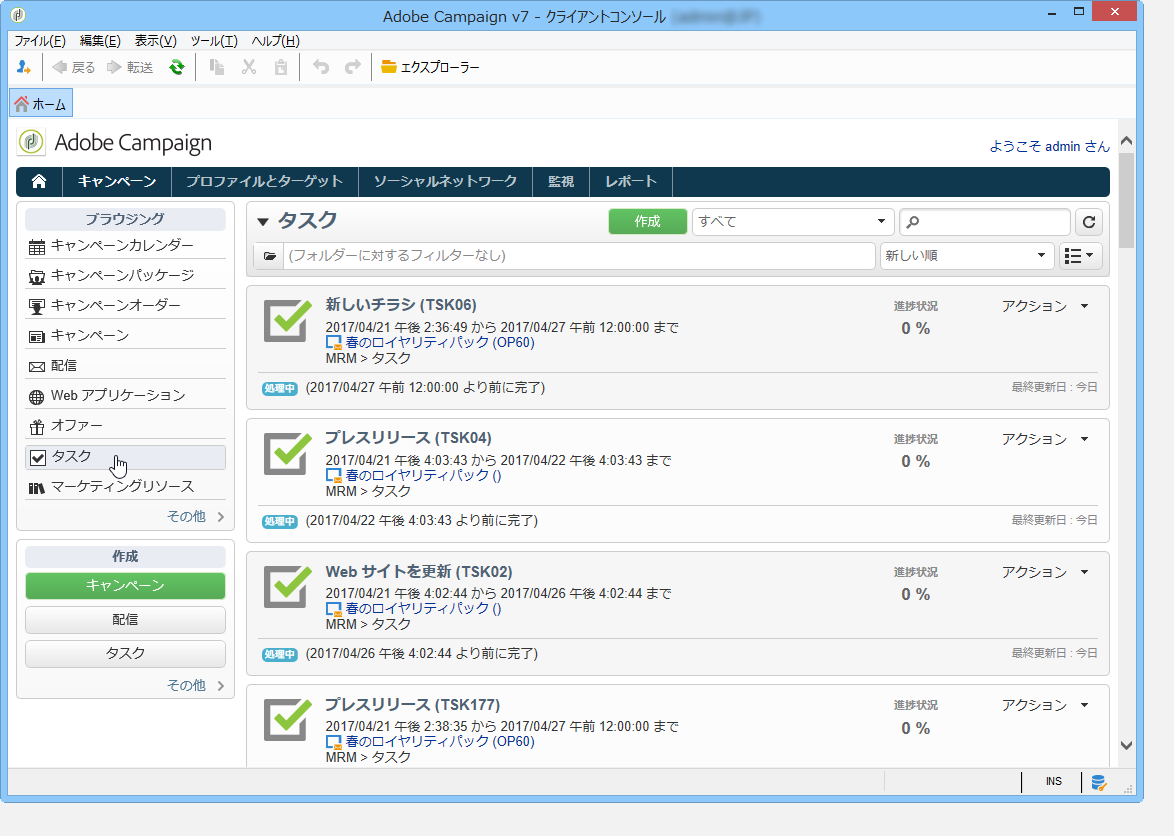Open the list display mode dropdown

[x=1079, y=255]
